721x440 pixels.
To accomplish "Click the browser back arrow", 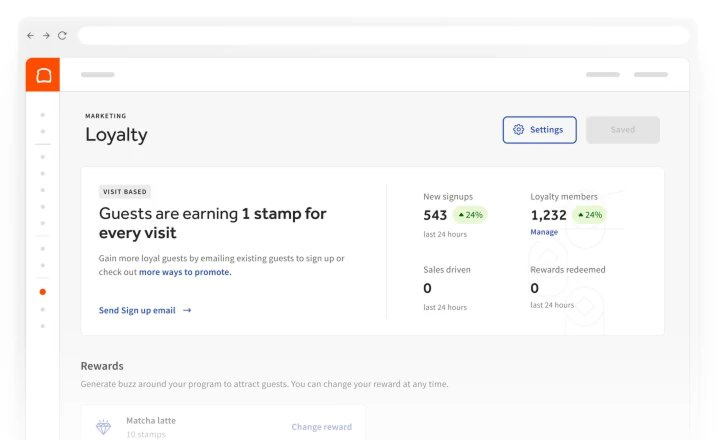I will pyautogui.click(x=30, y=35).
